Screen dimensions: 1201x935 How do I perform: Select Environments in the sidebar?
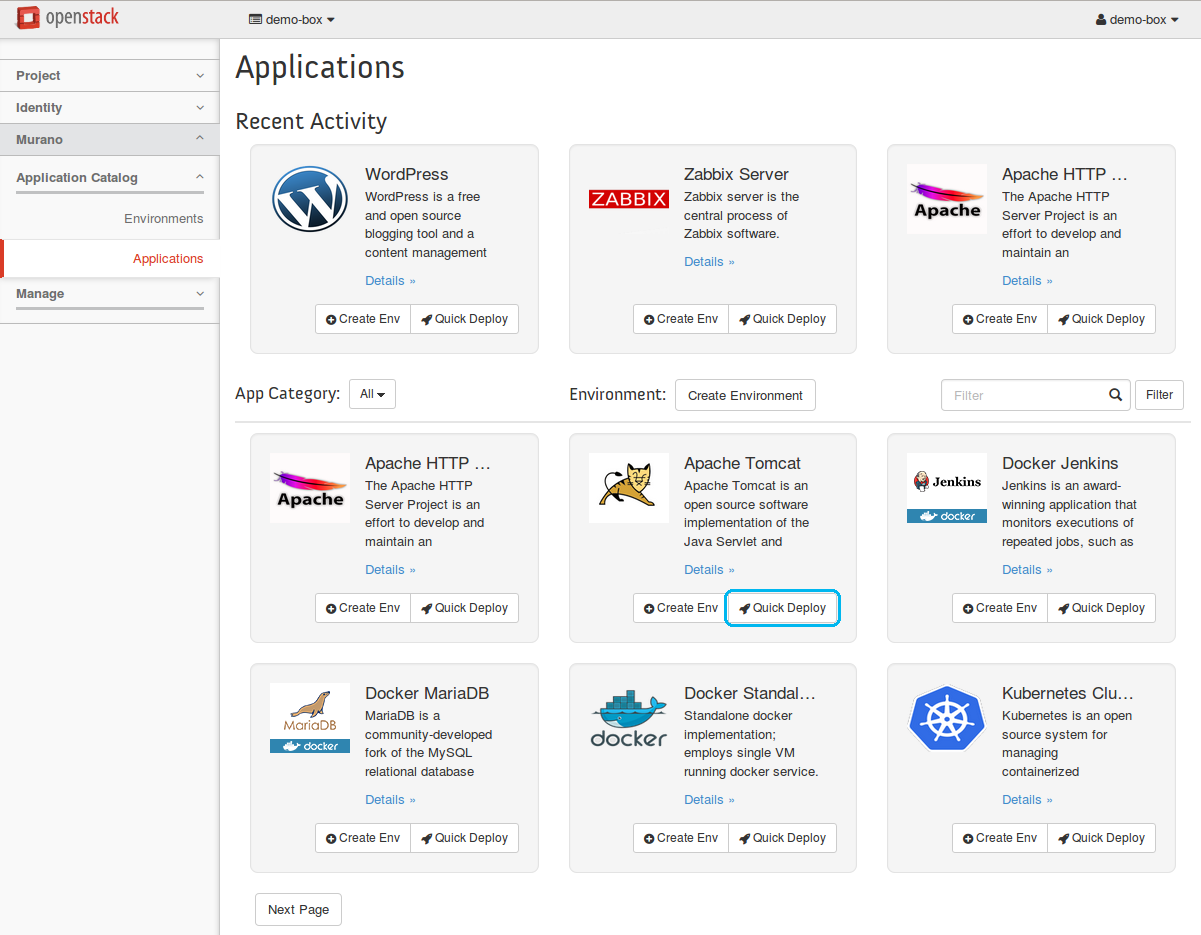click(163, 219)
